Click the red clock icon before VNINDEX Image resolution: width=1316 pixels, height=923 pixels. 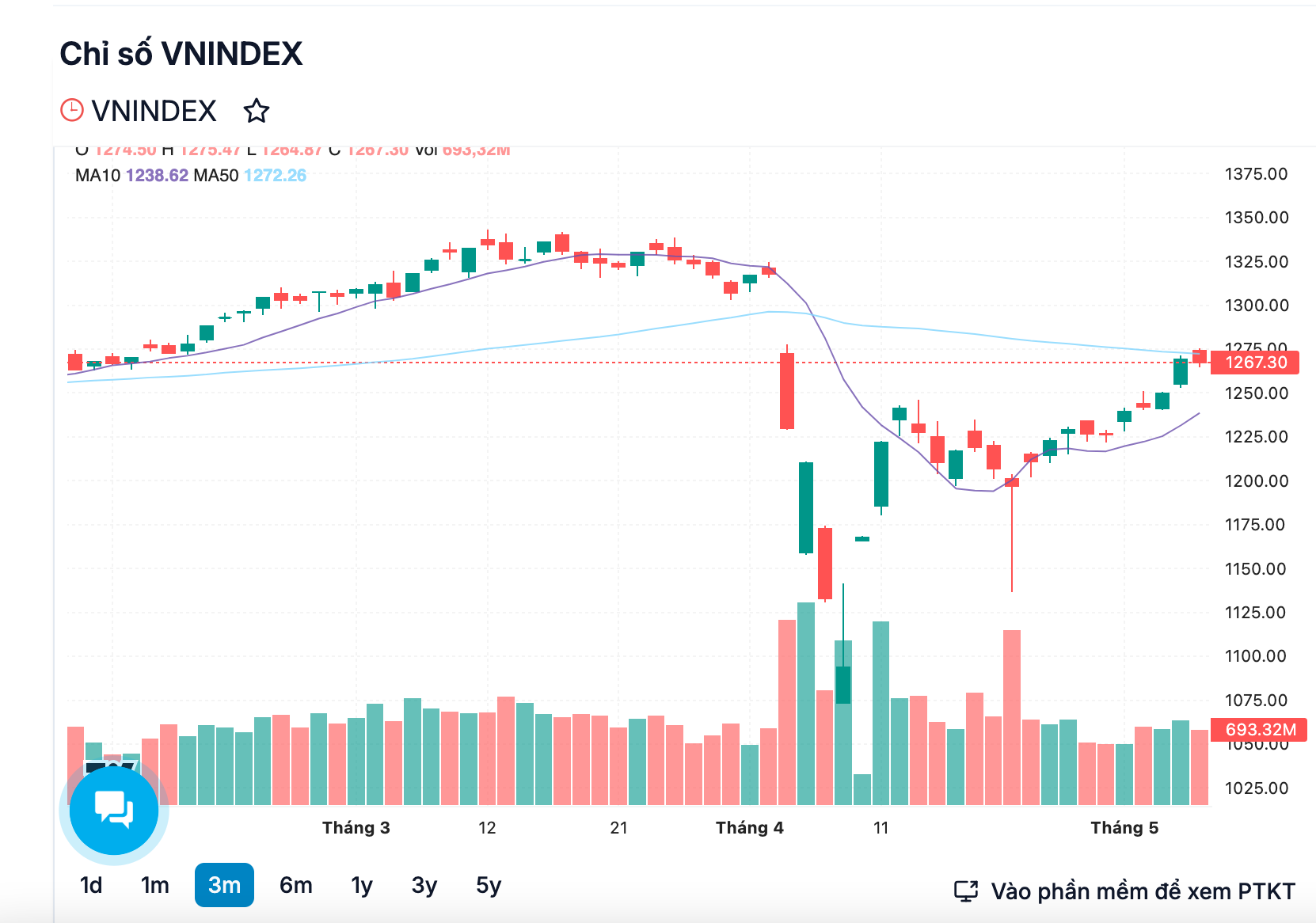click(x=72, y=110)
